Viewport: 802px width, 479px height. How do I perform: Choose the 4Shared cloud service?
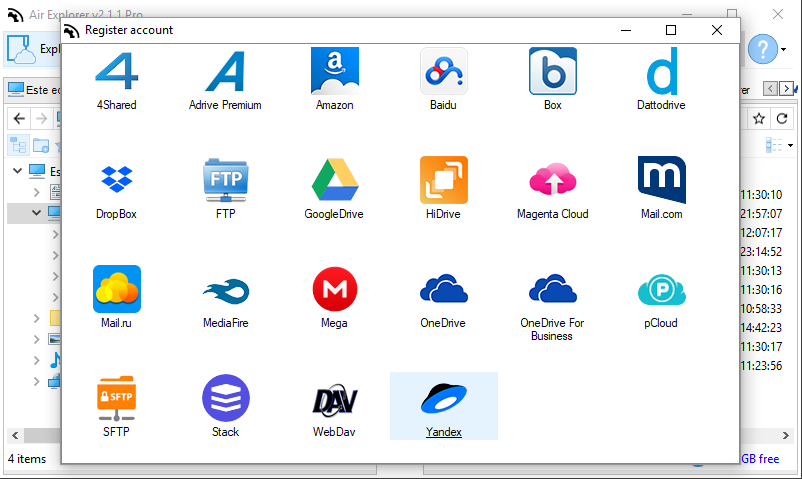pyautogui.click(x=117, y=79)
